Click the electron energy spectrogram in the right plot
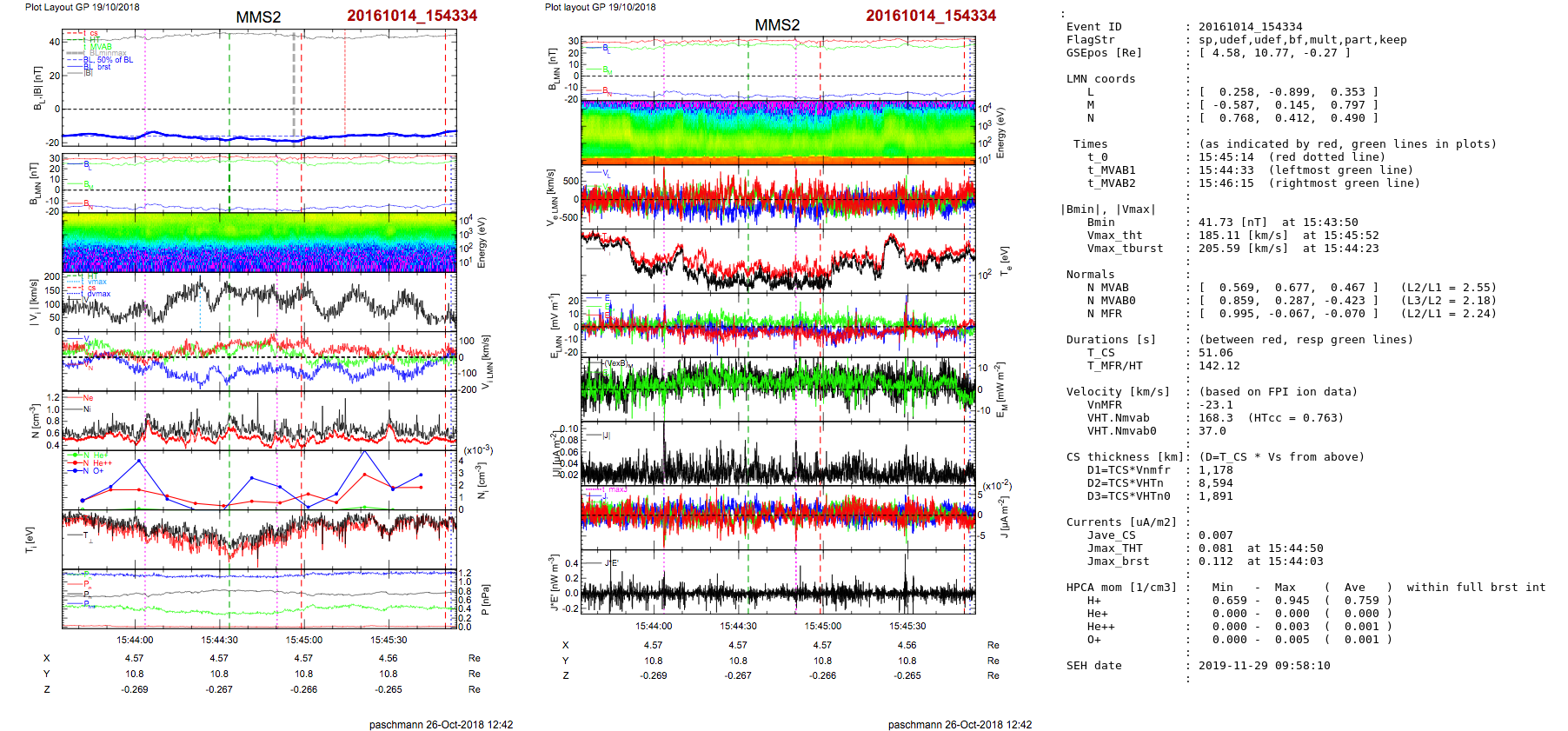Image resolution: width=1568 pixels, height=731 pixels. (x=777, y=132)
